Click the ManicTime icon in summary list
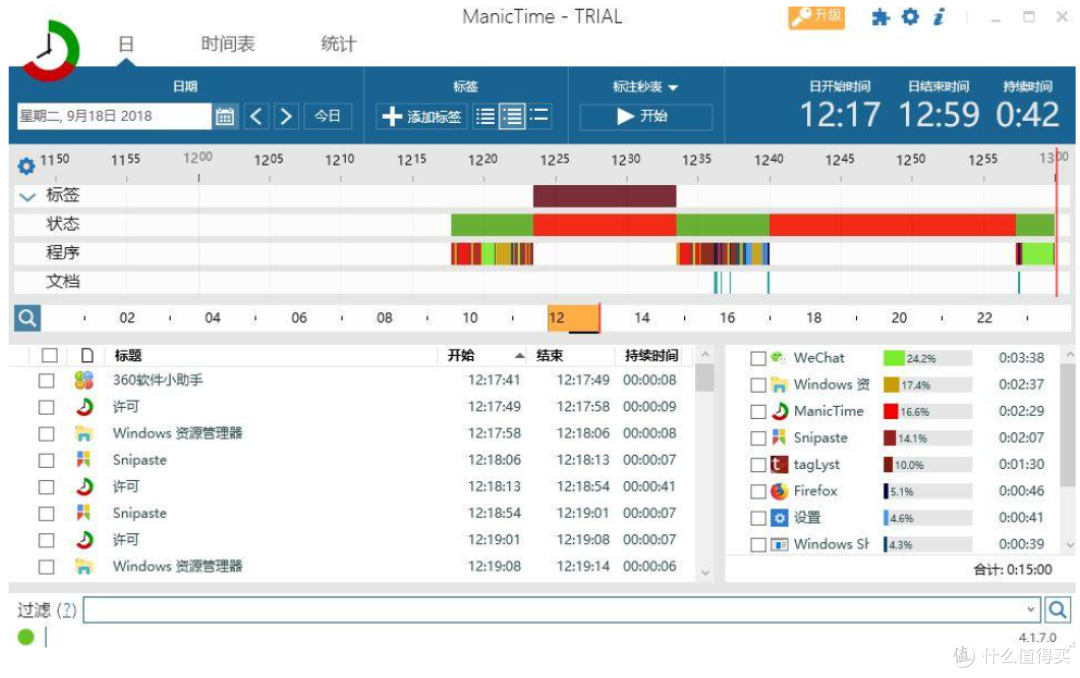The width and height of the screenshot is (1080, 678). coord(779,411)
